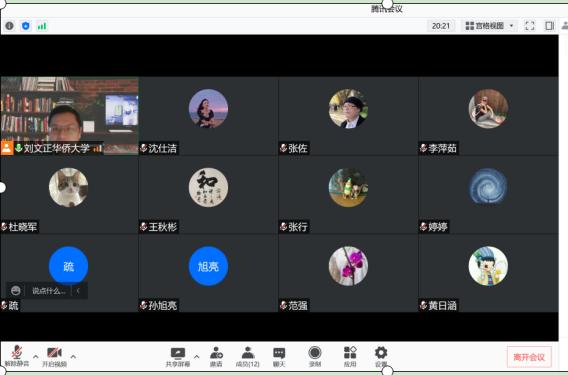
Task: Toggle the side panel layout icon
Action: click(x=550, y=26)
